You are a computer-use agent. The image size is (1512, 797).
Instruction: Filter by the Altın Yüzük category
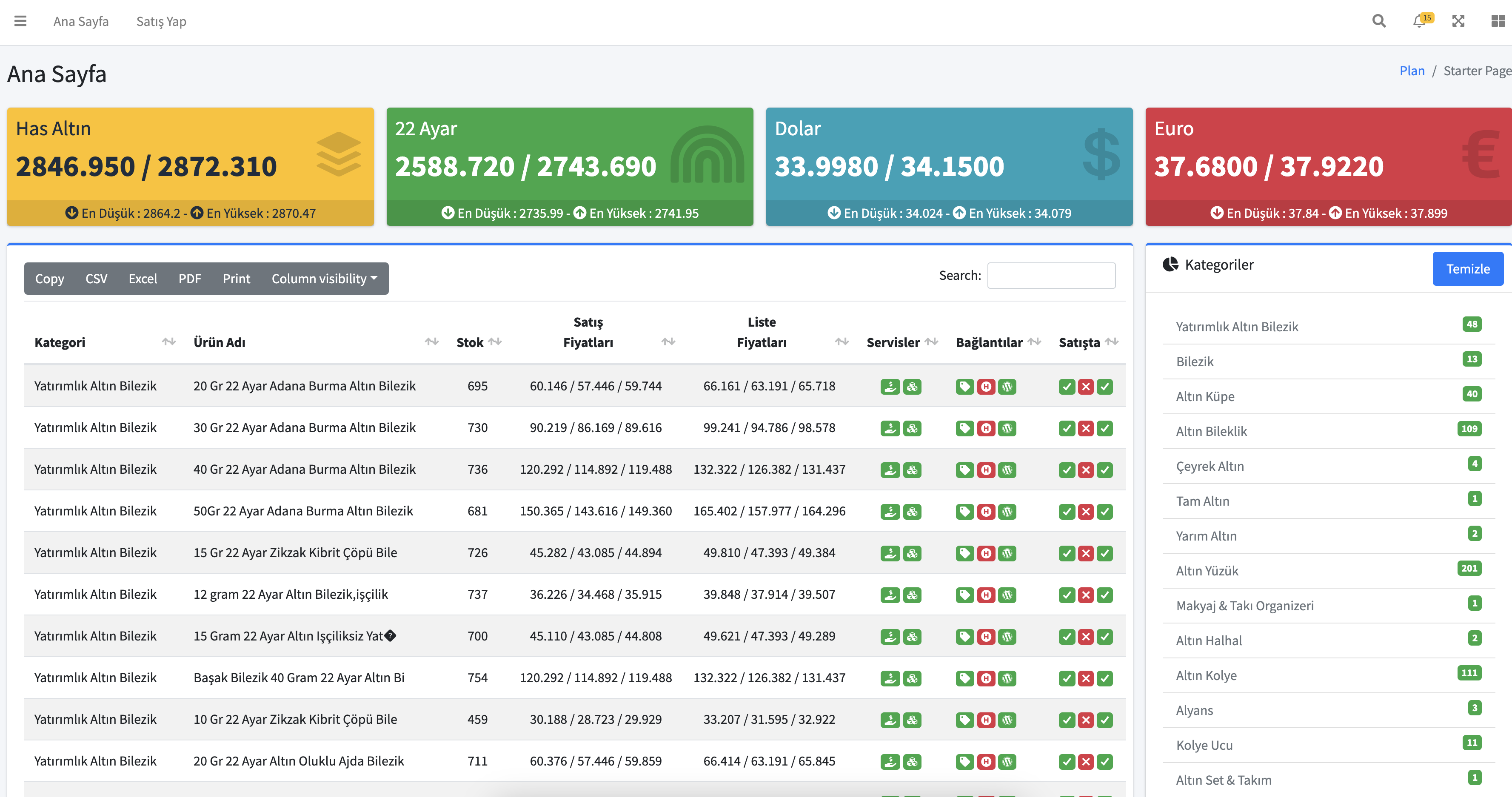point(1328,570)
